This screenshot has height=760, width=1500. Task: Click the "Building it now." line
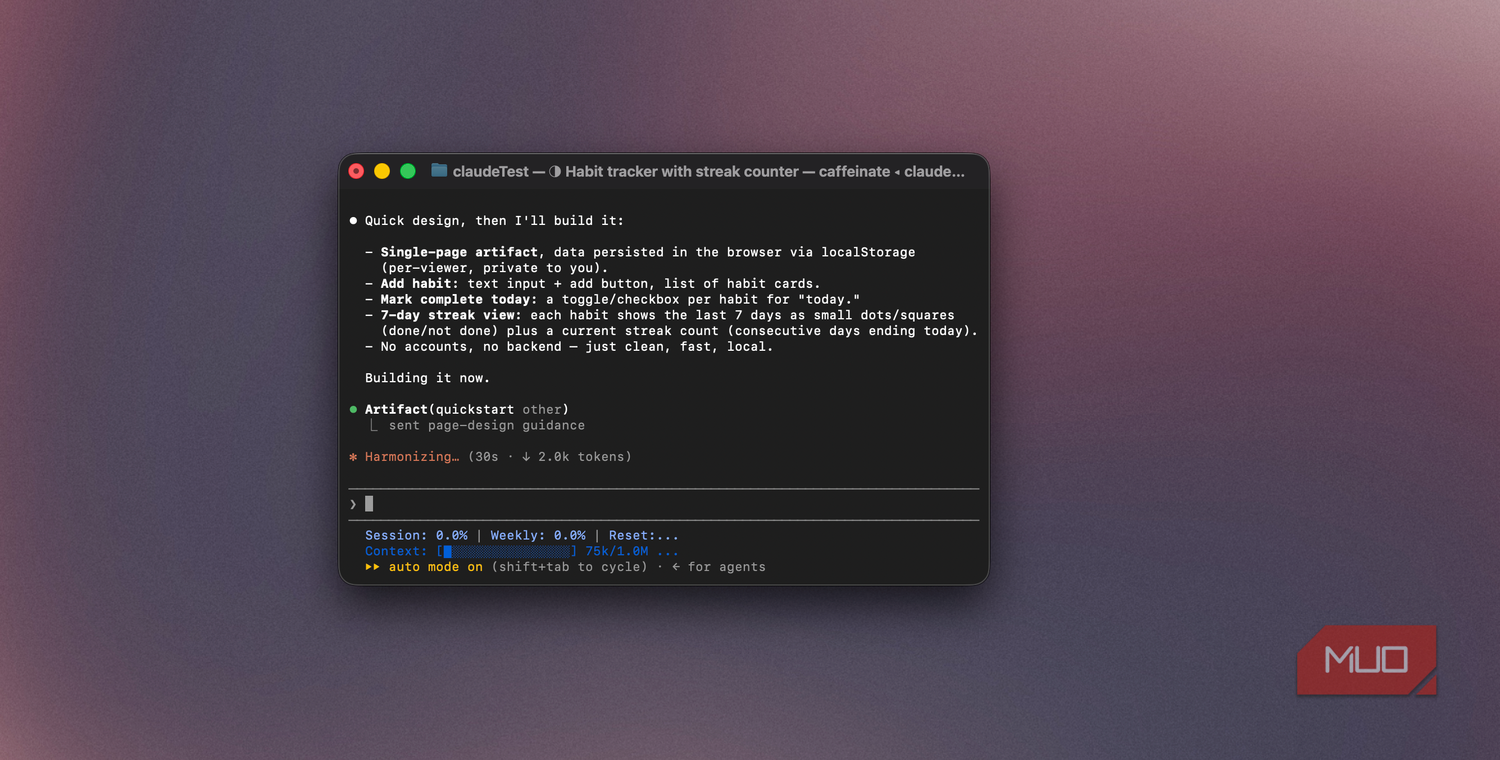[427, 378]
